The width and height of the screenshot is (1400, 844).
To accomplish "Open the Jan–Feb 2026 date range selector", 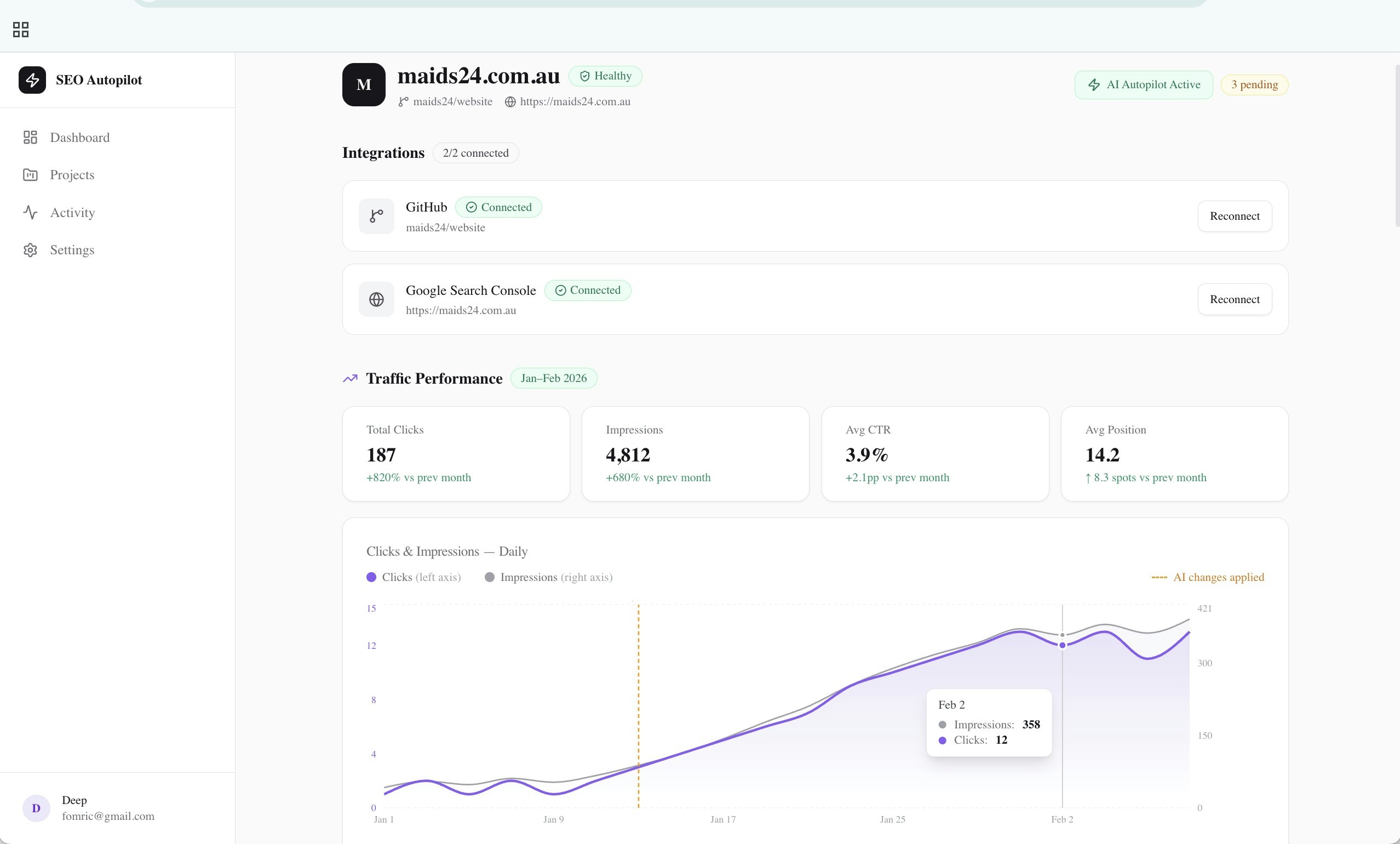I will click(553, 378).
